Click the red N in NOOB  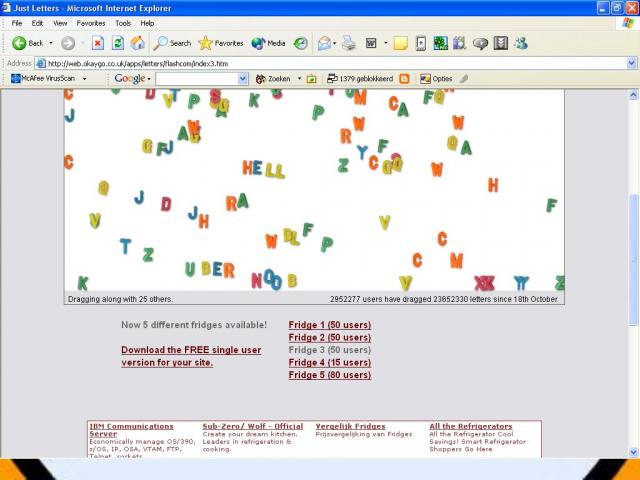(x=256, y=281)
